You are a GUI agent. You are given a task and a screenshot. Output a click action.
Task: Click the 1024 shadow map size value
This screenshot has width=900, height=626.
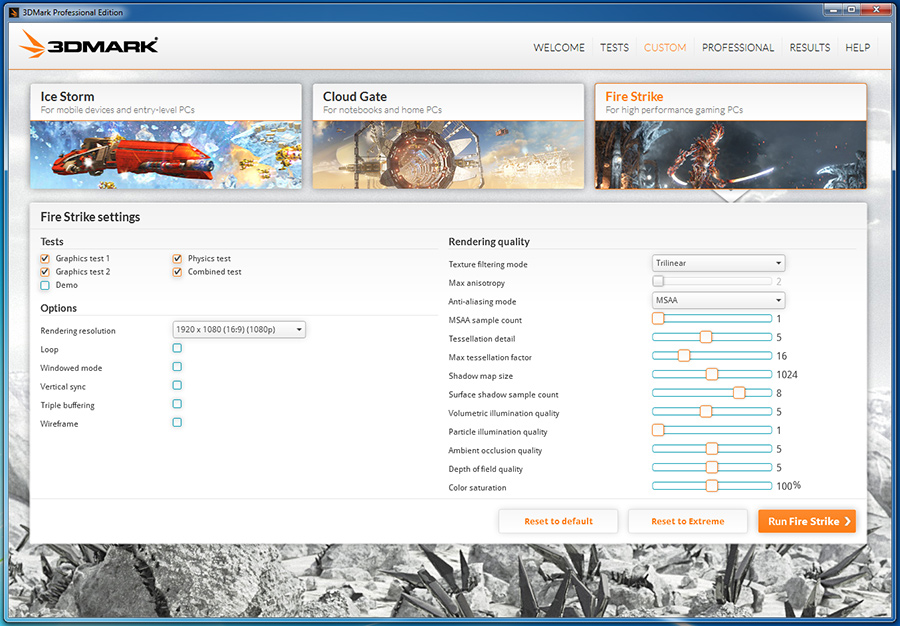coord(787,375)
